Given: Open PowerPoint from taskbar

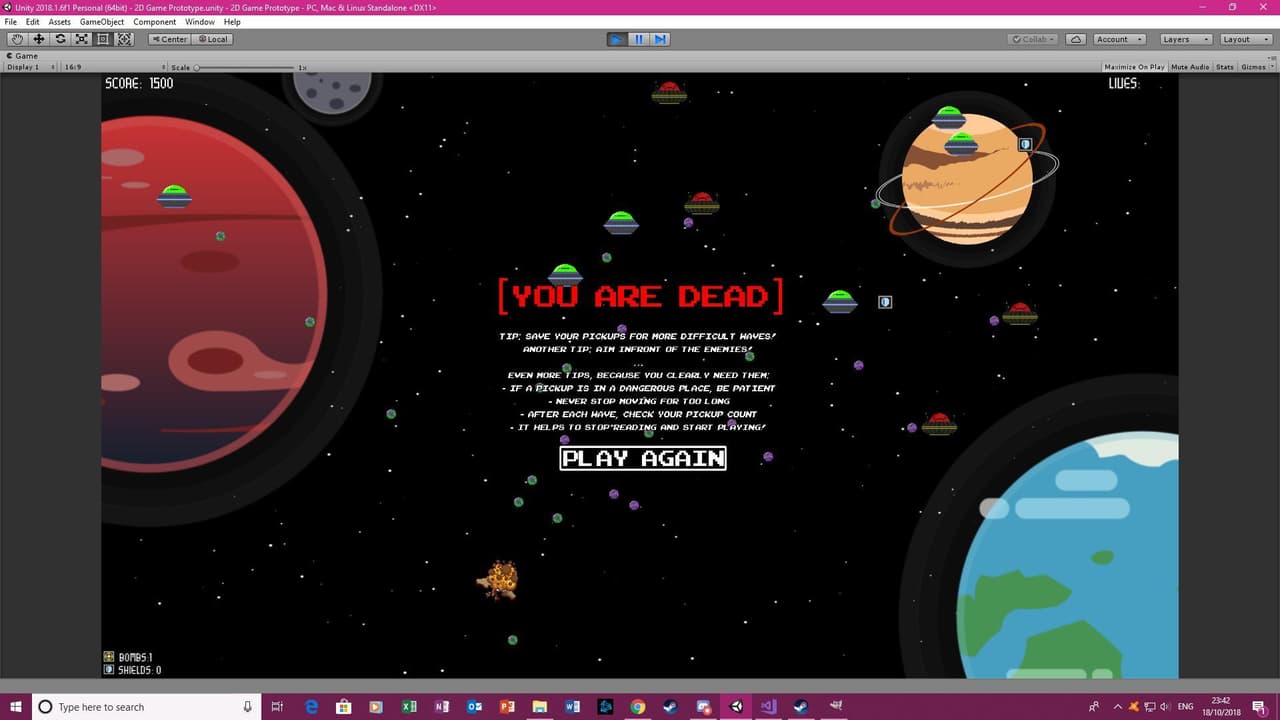Looking at the screenshot, I should [x=507, y=707].
